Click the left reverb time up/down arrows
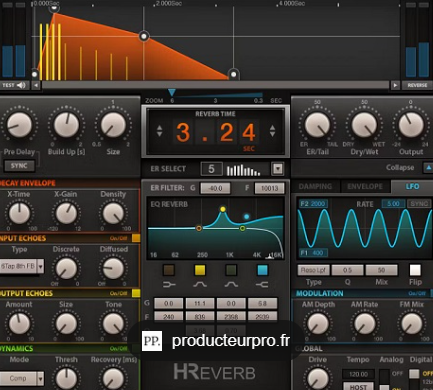Image resolution: width=433 pixels, height=390 pixels. point(159,131)
